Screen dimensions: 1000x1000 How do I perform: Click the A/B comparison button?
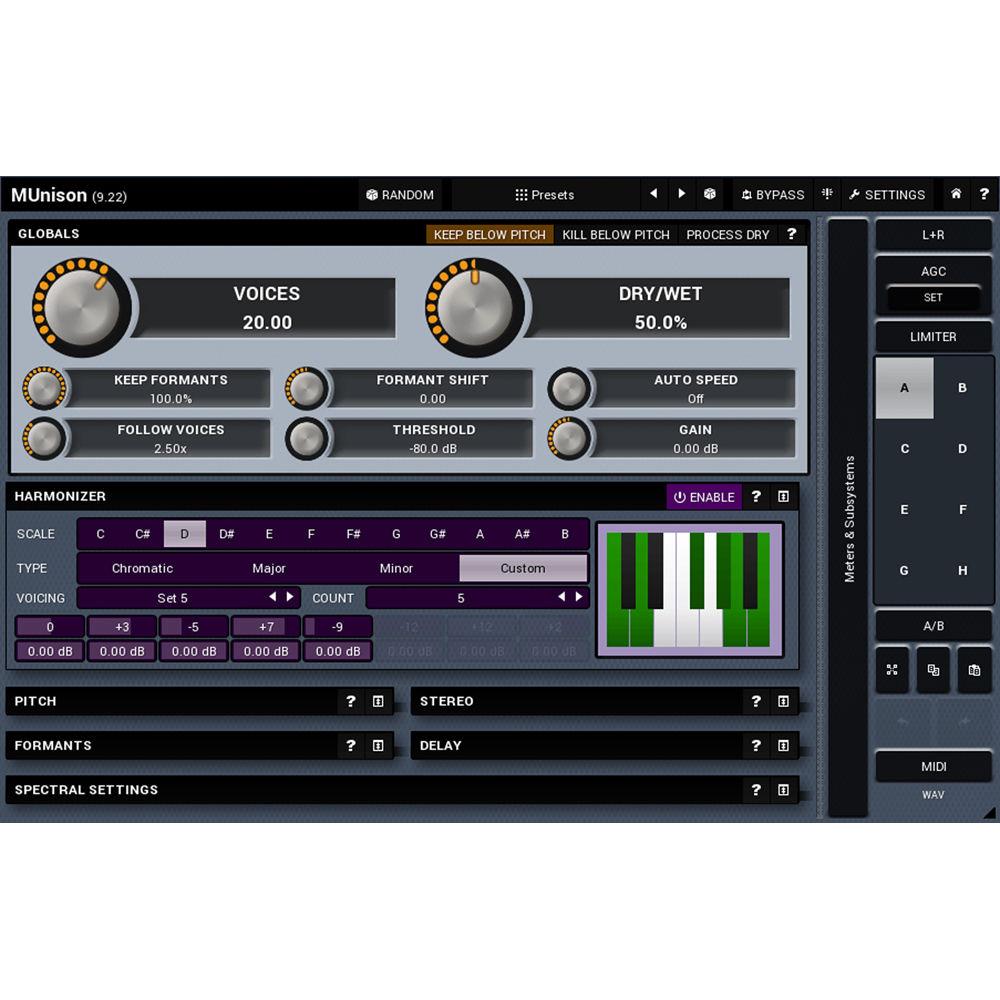click(x=933, y=625)
